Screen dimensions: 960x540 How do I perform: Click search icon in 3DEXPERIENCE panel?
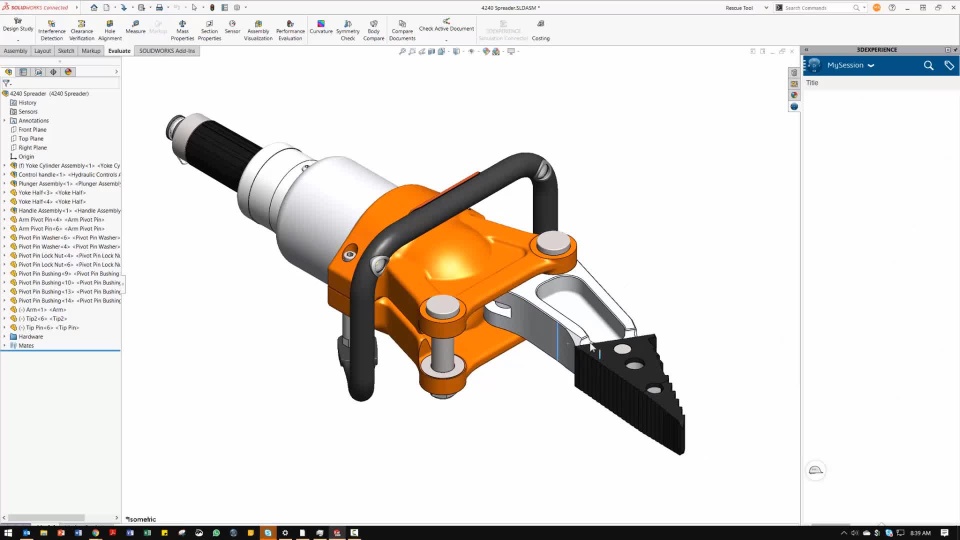click(928, 65)
